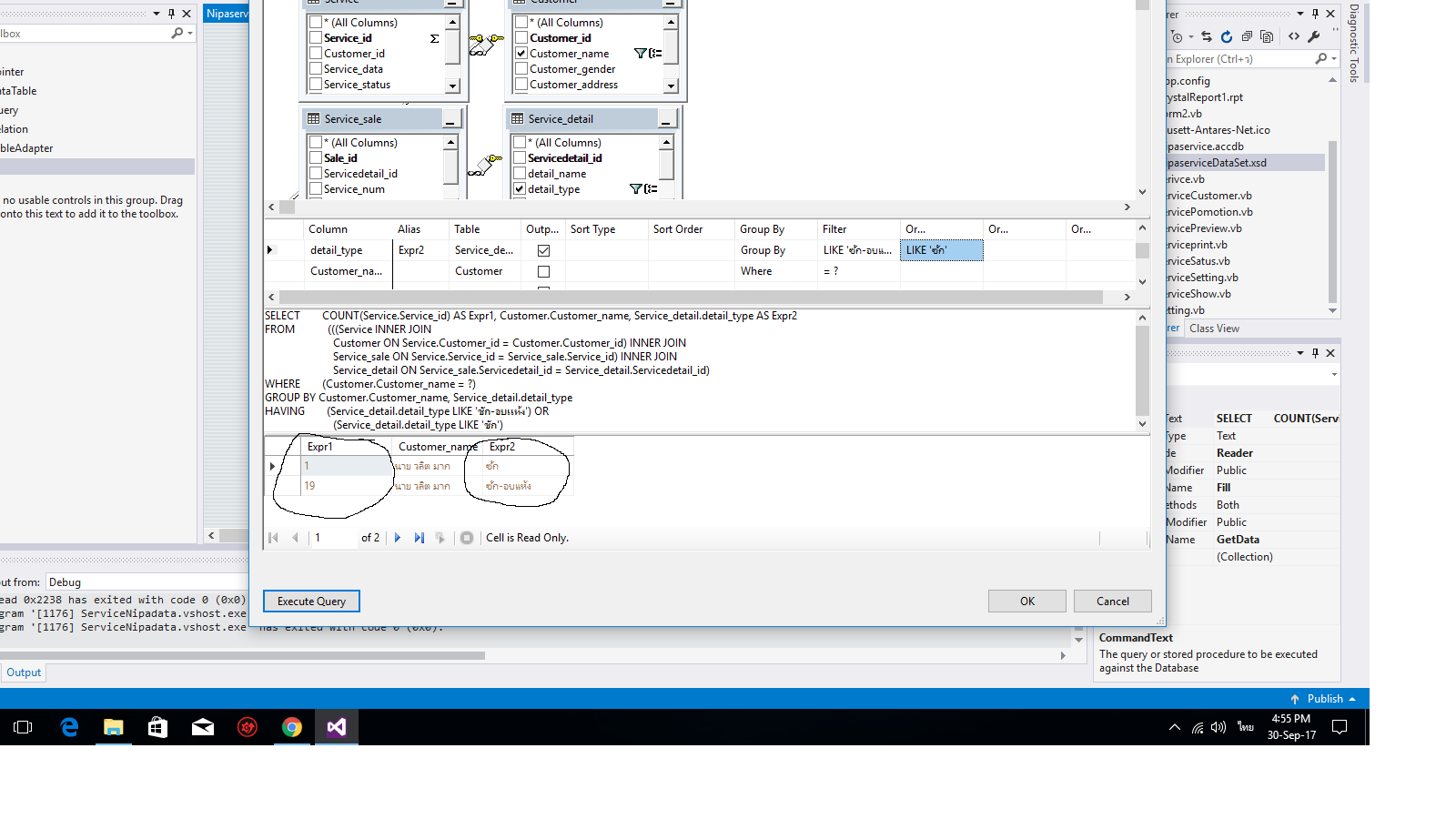Click the Refresh icon in Solution Explorer toolbar
The image size is (1456, 819).
coord(1227,36)
